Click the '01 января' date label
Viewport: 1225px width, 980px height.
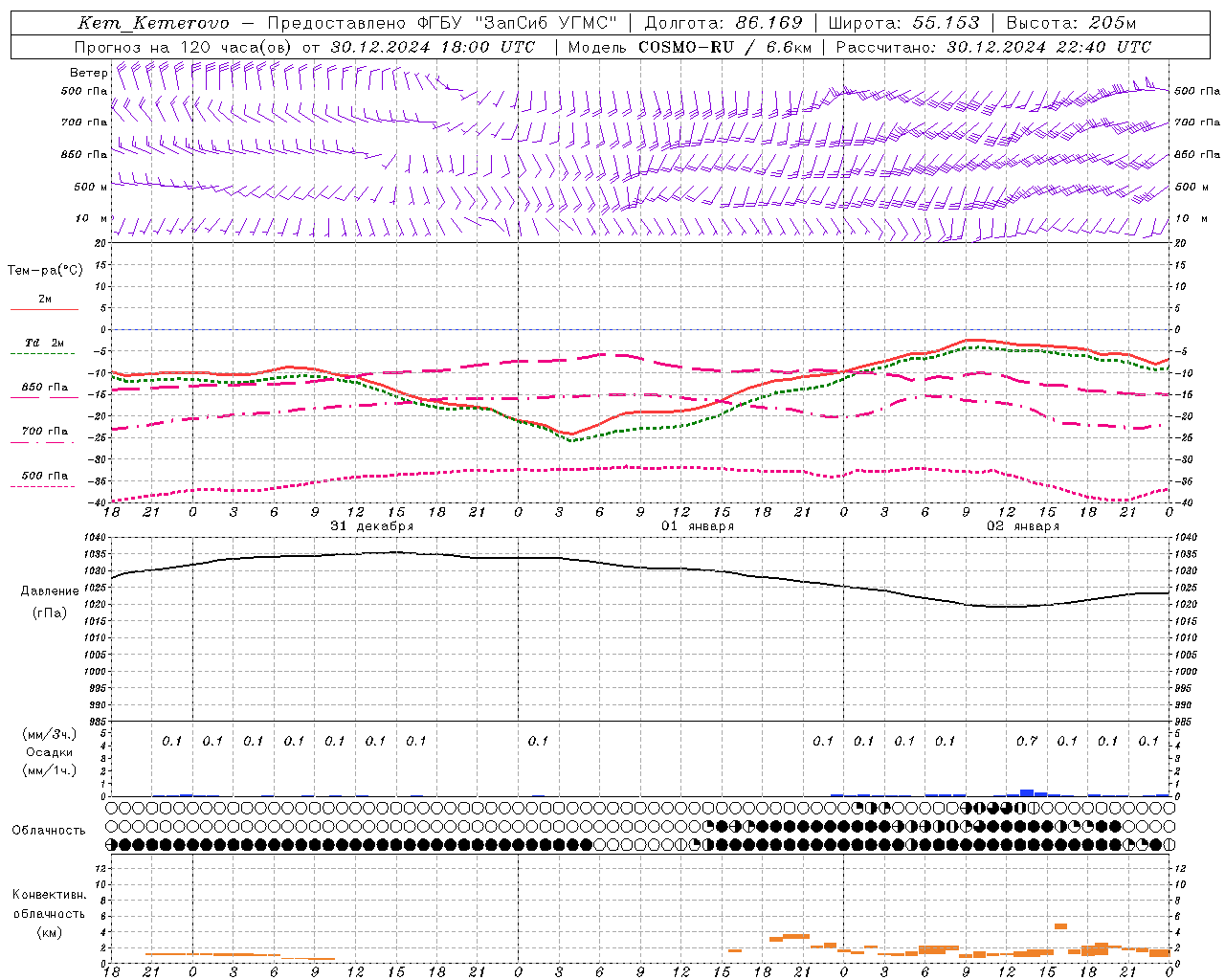coord(698,526)
